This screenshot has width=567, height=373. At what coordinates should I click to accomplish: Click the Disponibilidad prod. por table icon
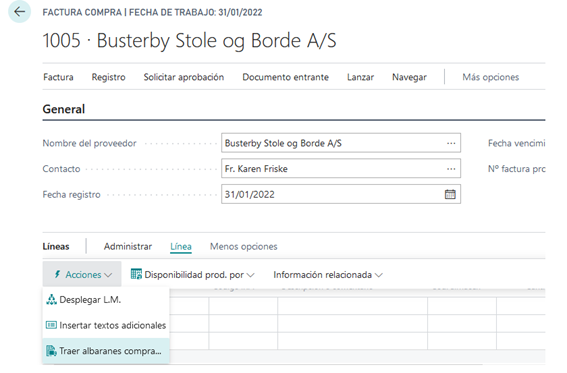(136, 274)
